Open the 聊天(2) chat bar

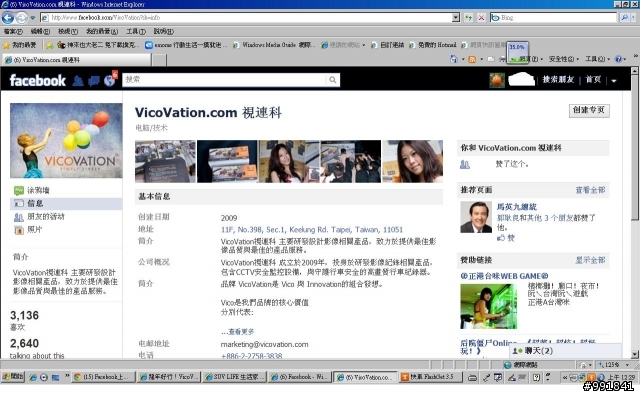click(565, 351)
